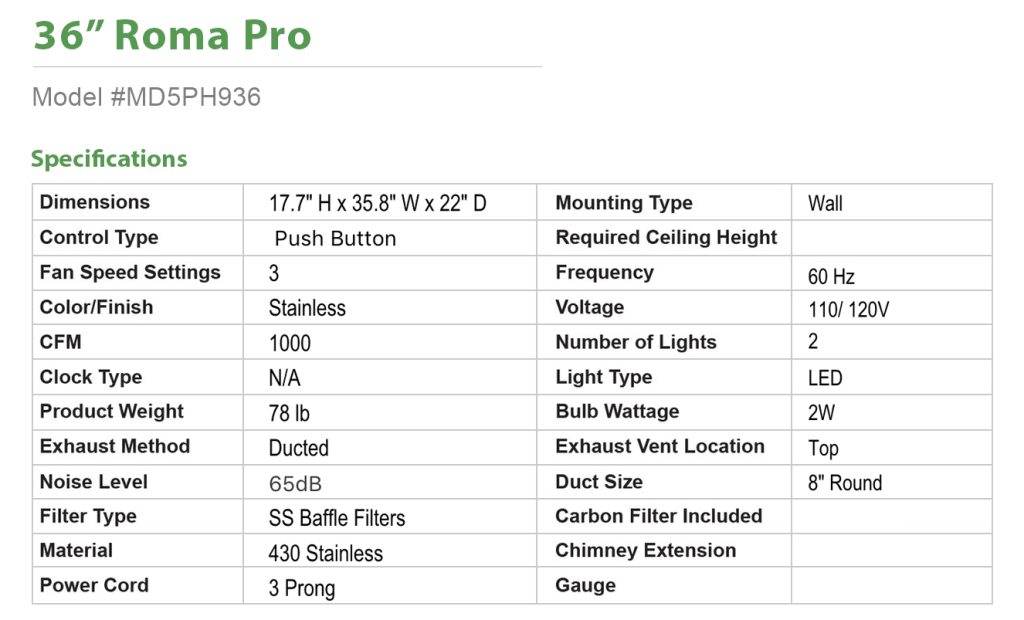
Task: Click the Mounting Type value Wall
Action: [x=825, y=204]
